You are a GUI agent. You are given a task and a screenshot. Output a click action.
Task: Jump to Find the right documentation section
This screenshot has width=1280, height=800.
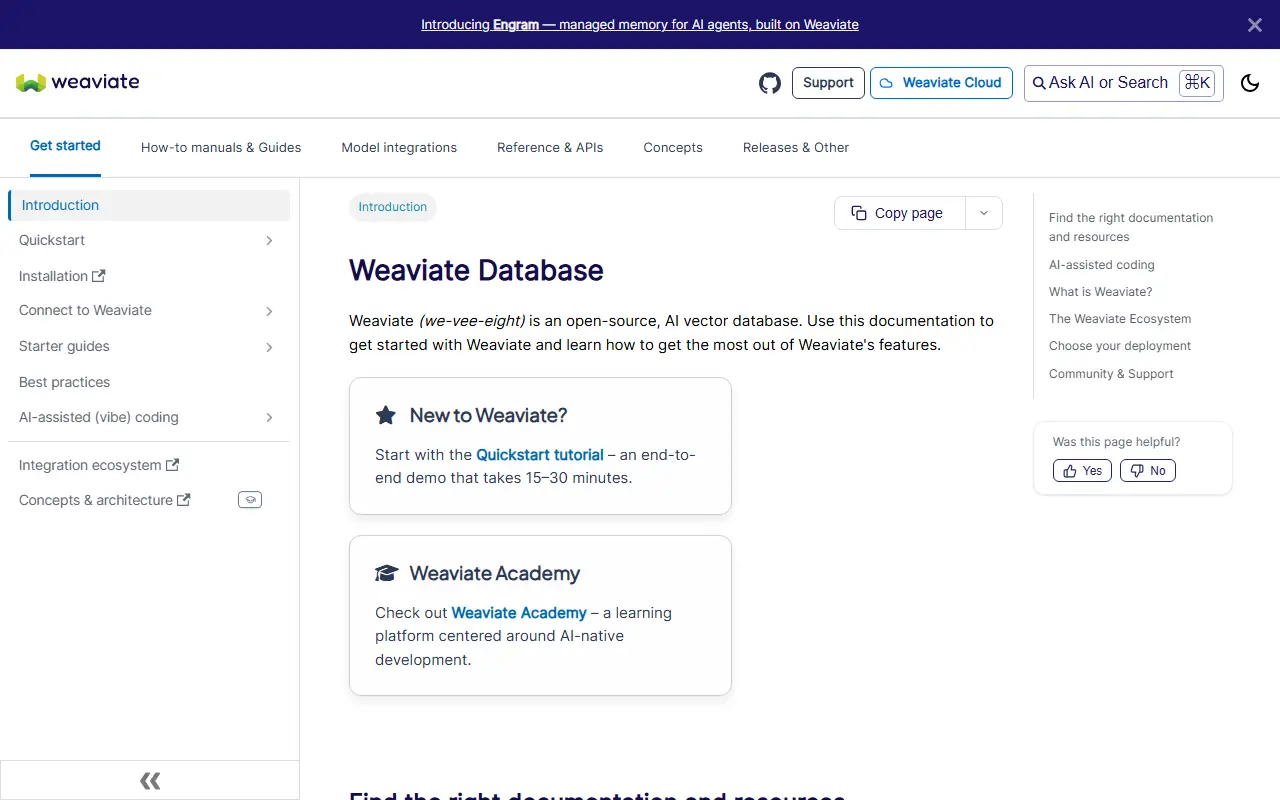point(1131,227)
